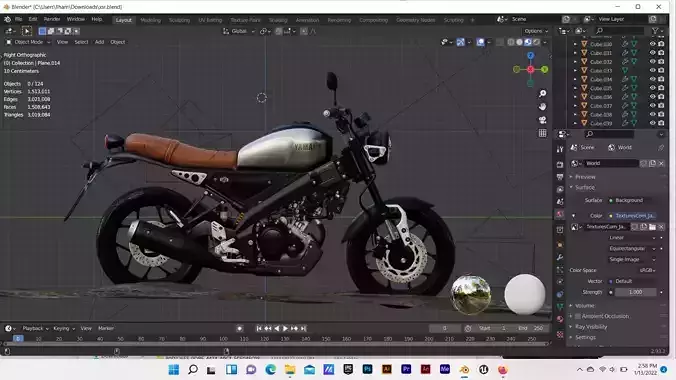Open the Global transform orientation dropdown

point(238,31)
